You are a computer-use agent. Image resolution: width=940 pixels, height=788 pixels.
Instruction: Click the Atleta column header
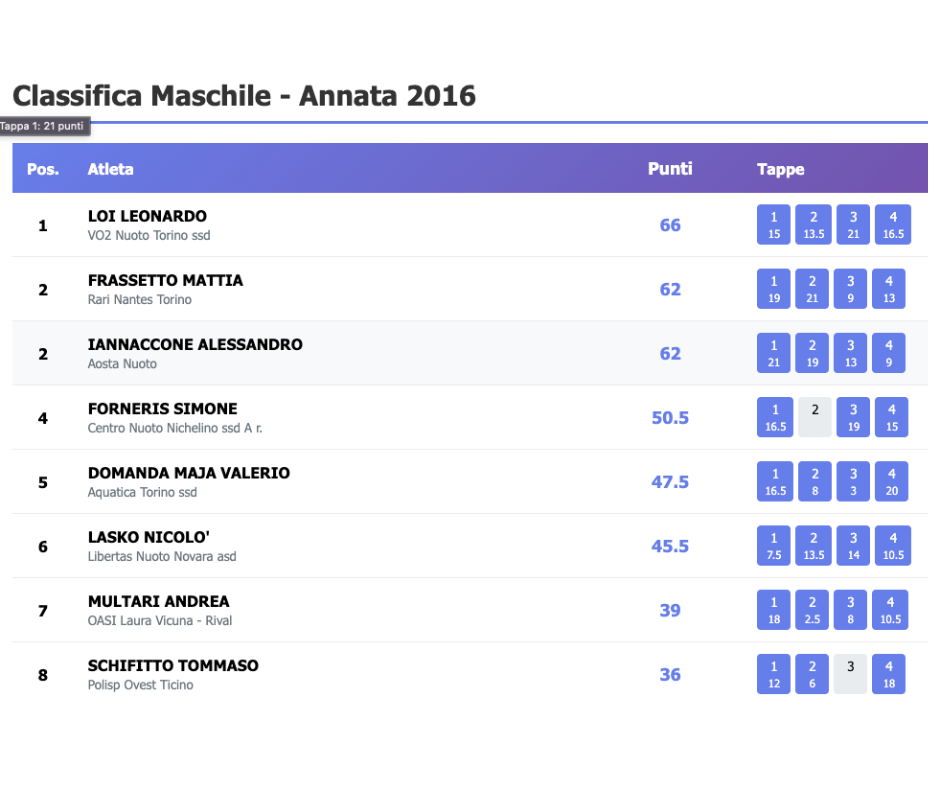click(110, 169)
